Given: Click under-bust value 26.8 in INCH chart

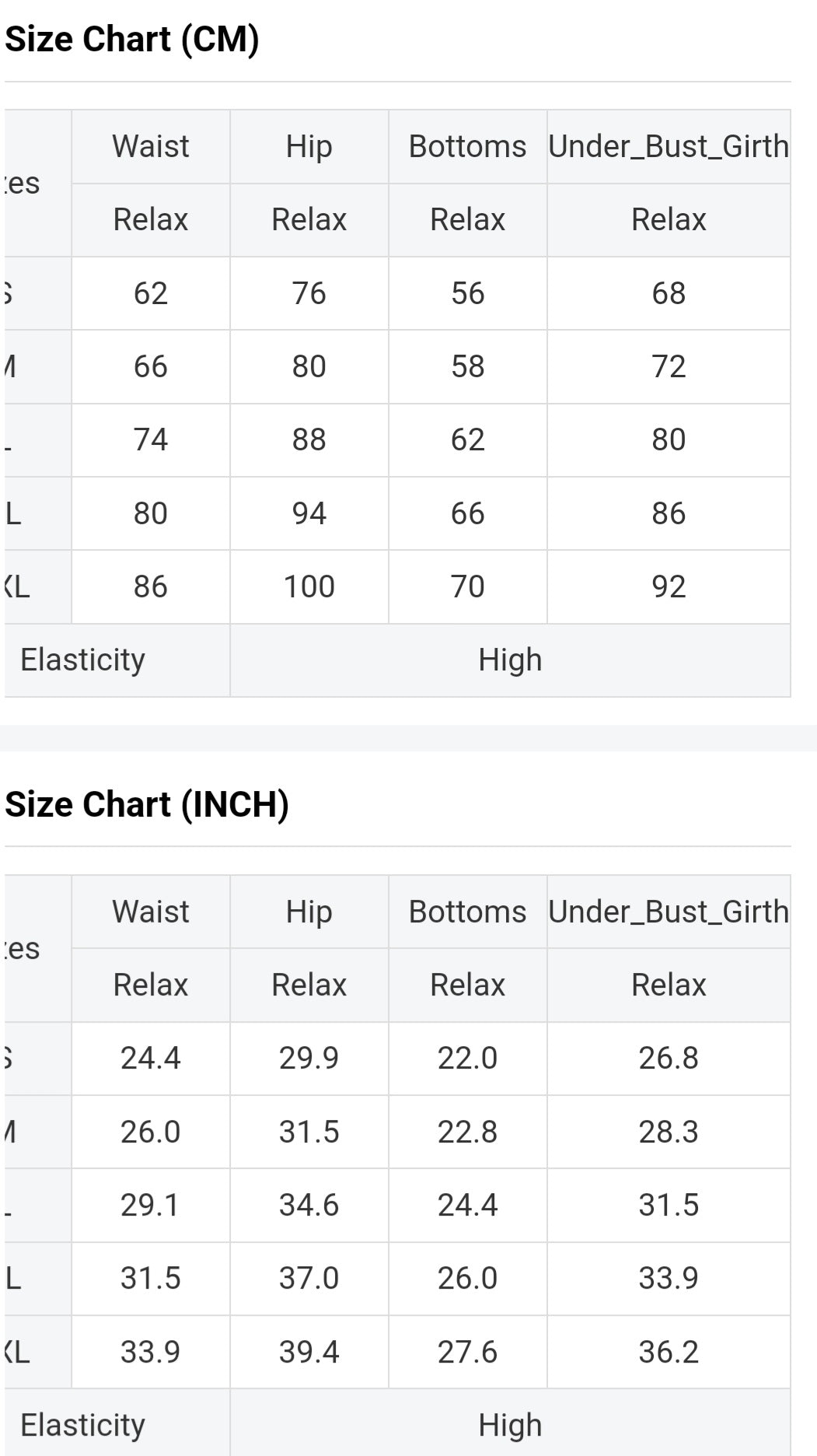Looking at the screenshot, I should pos(669,1058).
